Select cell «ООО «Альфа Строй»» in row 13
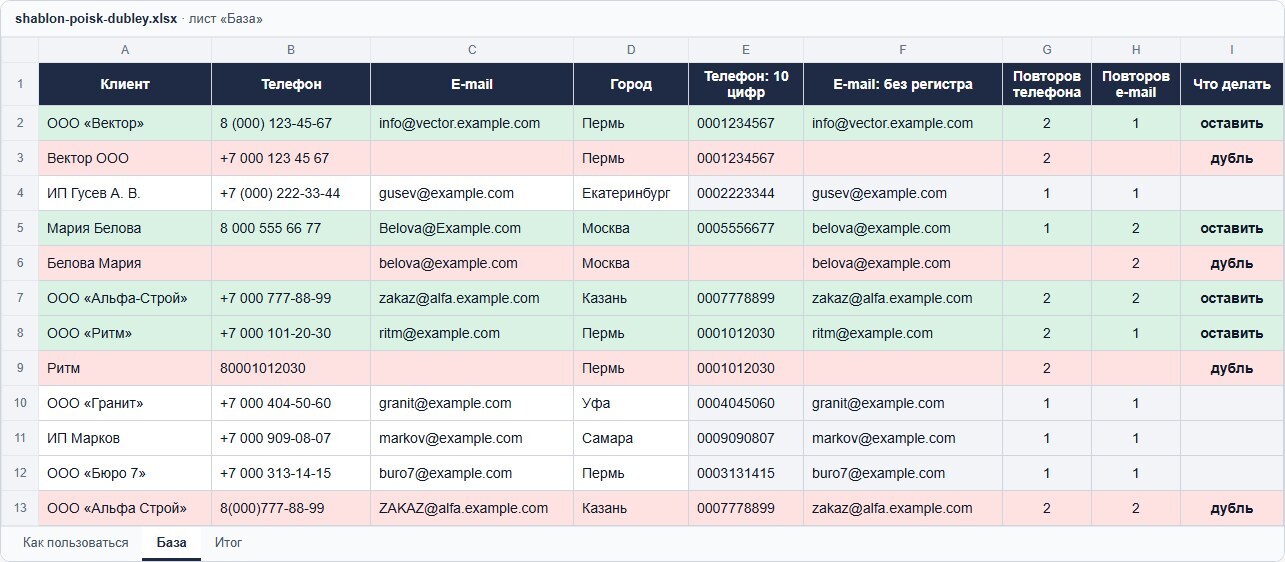The width and height of the screenshot is (1285, 562). (125, 508)
